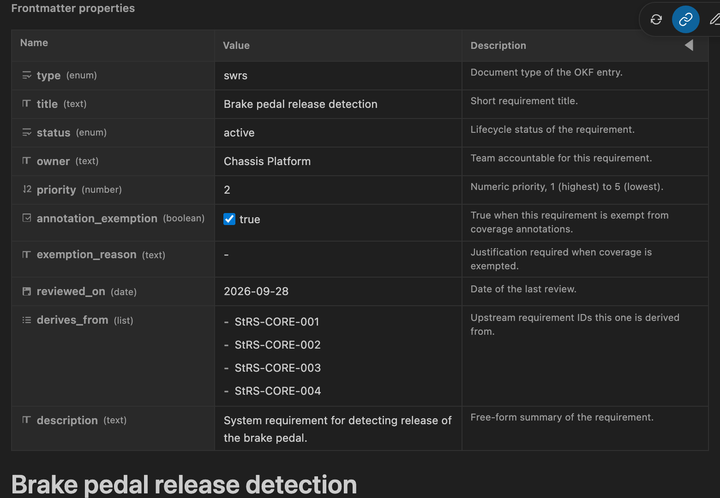Click the 'owner' property name

coord(53,161)
